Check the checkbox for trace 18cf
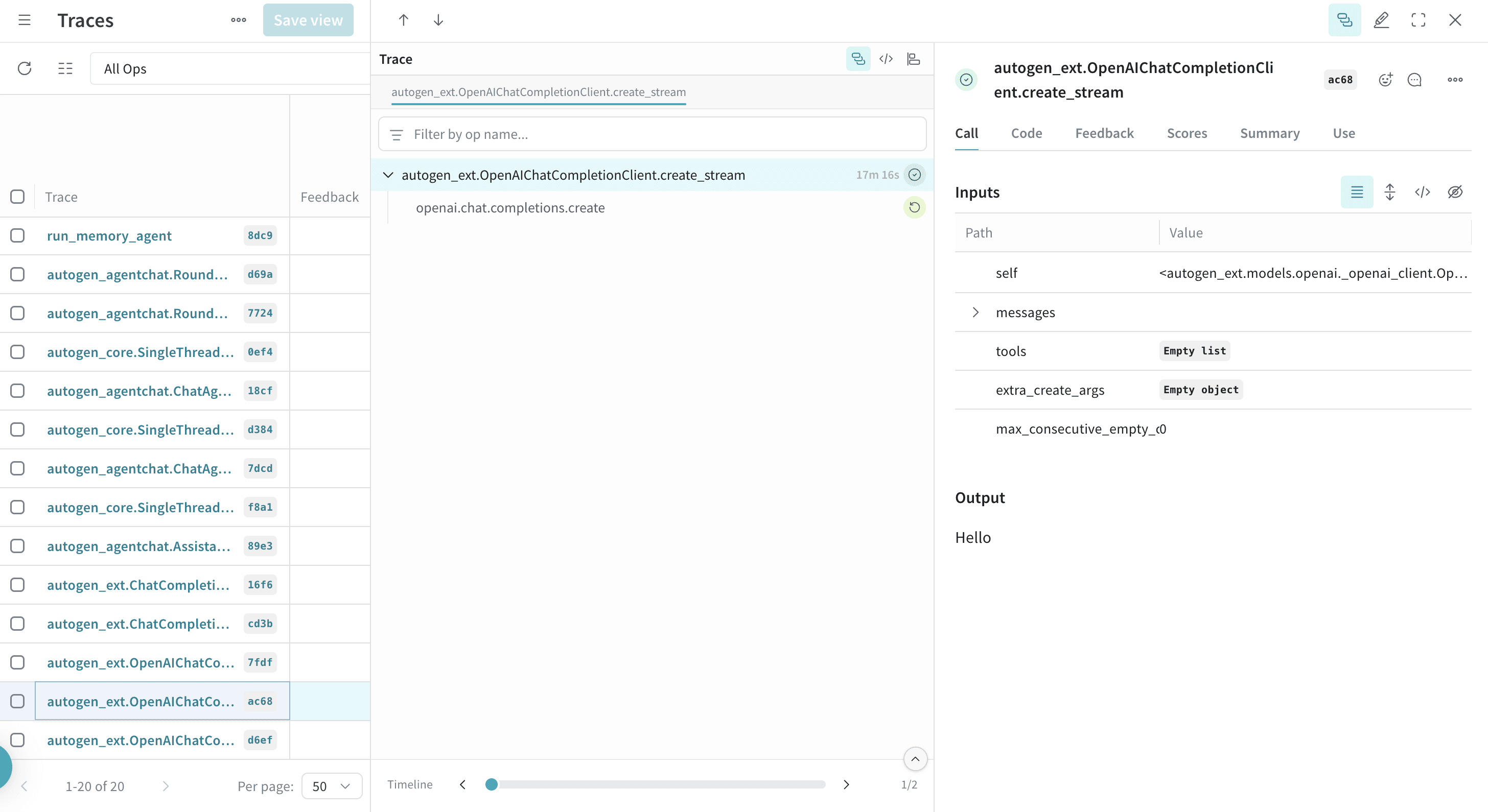The width and height of the screenshot is (1488, 812). tap(17, 391)
